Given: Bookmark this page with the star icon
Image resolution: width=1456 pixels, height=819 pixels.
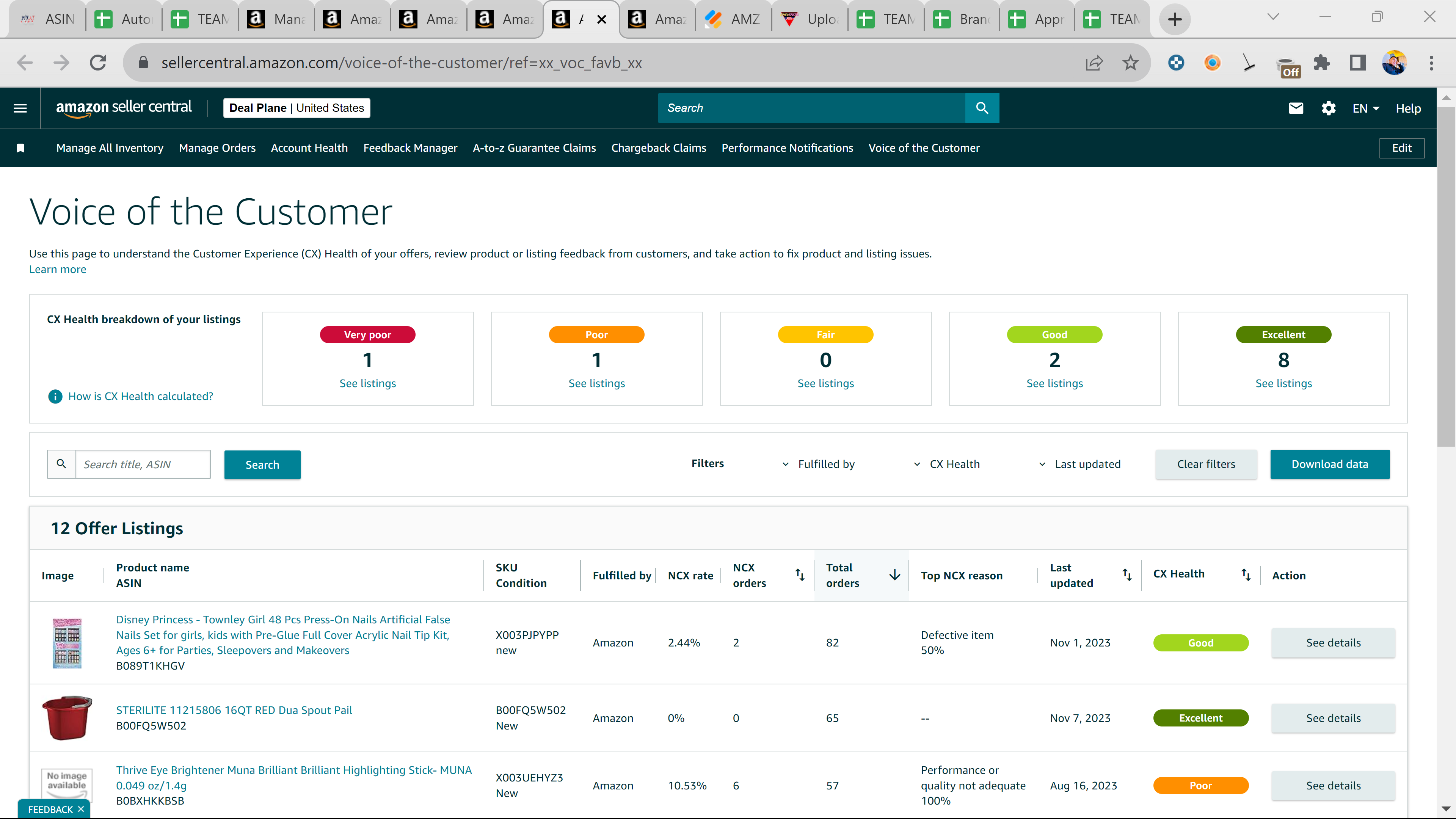Looking at the screenshot, I should point(1130,63).
